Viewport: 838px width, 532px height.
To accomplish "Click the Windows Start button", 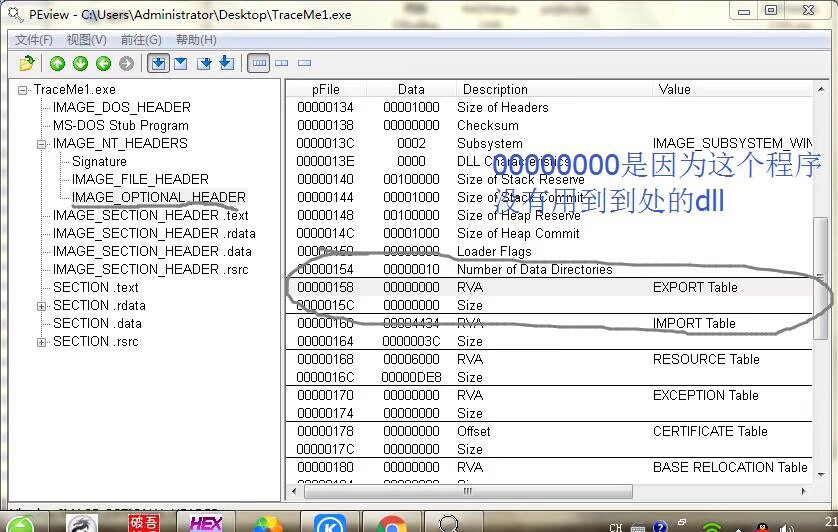I will (x=20, y=524).
